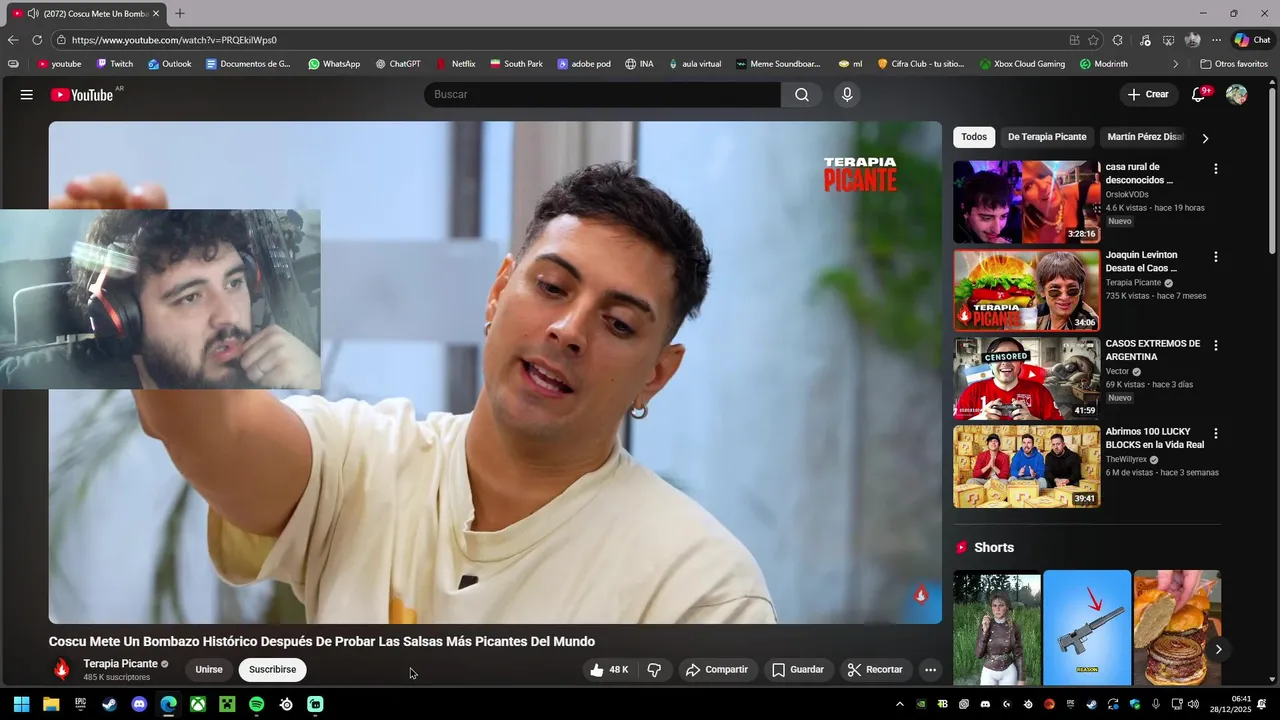Image resolution: width=1280 pixels, height=720 pixels.
Task: Like the video with thumbs up
Action: pos(609,670)
